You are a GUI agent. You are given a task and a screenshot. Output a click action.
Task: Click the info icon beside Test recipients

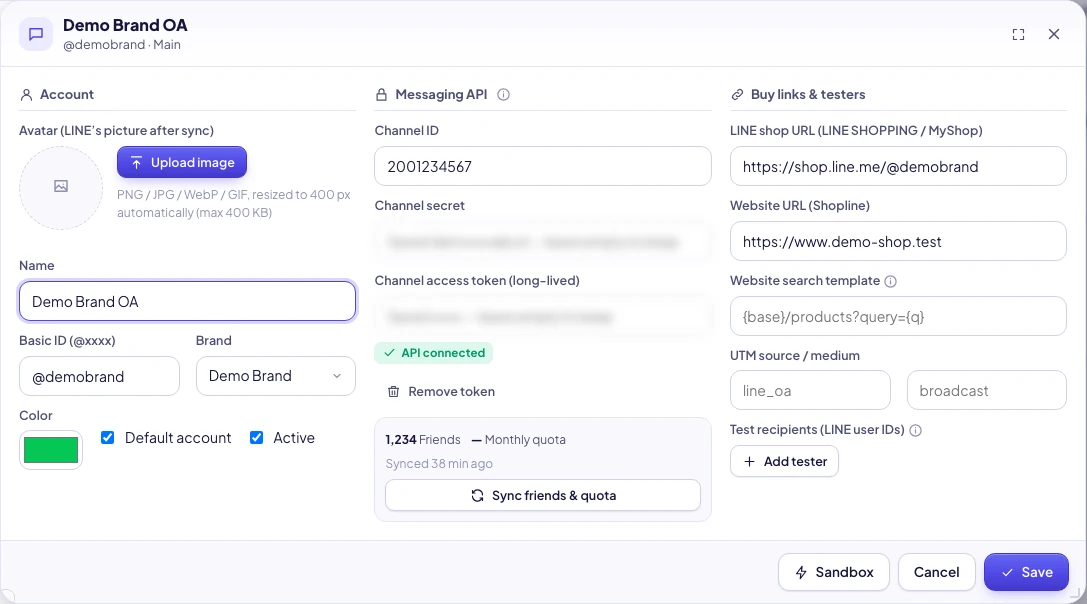tap(915, 430)
